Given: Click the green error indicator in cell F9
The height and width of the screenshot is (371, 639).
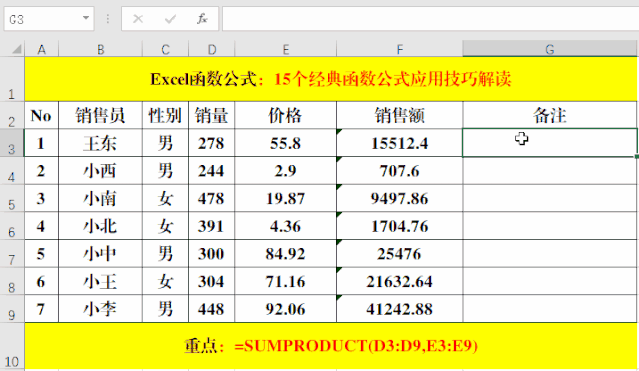Looking at the screenshot, I should click(339, 298).
